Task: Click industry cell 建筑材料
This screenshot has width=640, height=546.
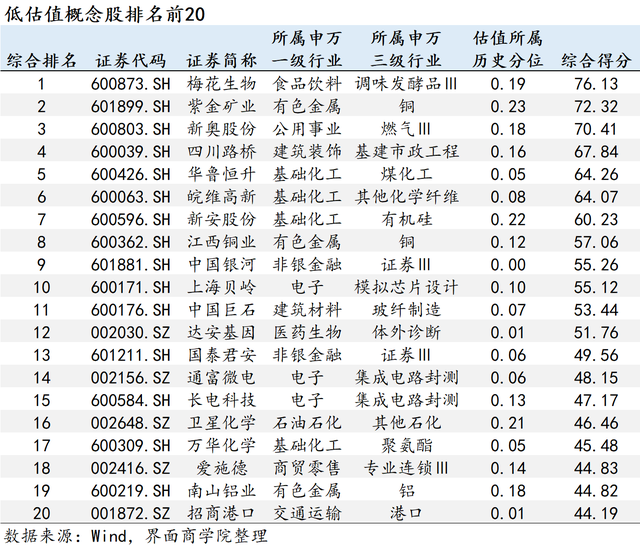Action: [307, 310]
